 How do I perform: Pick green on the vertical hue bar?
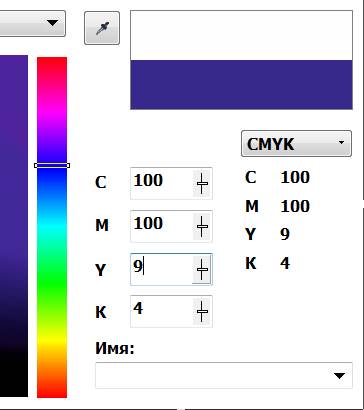[x=52, y=283]
